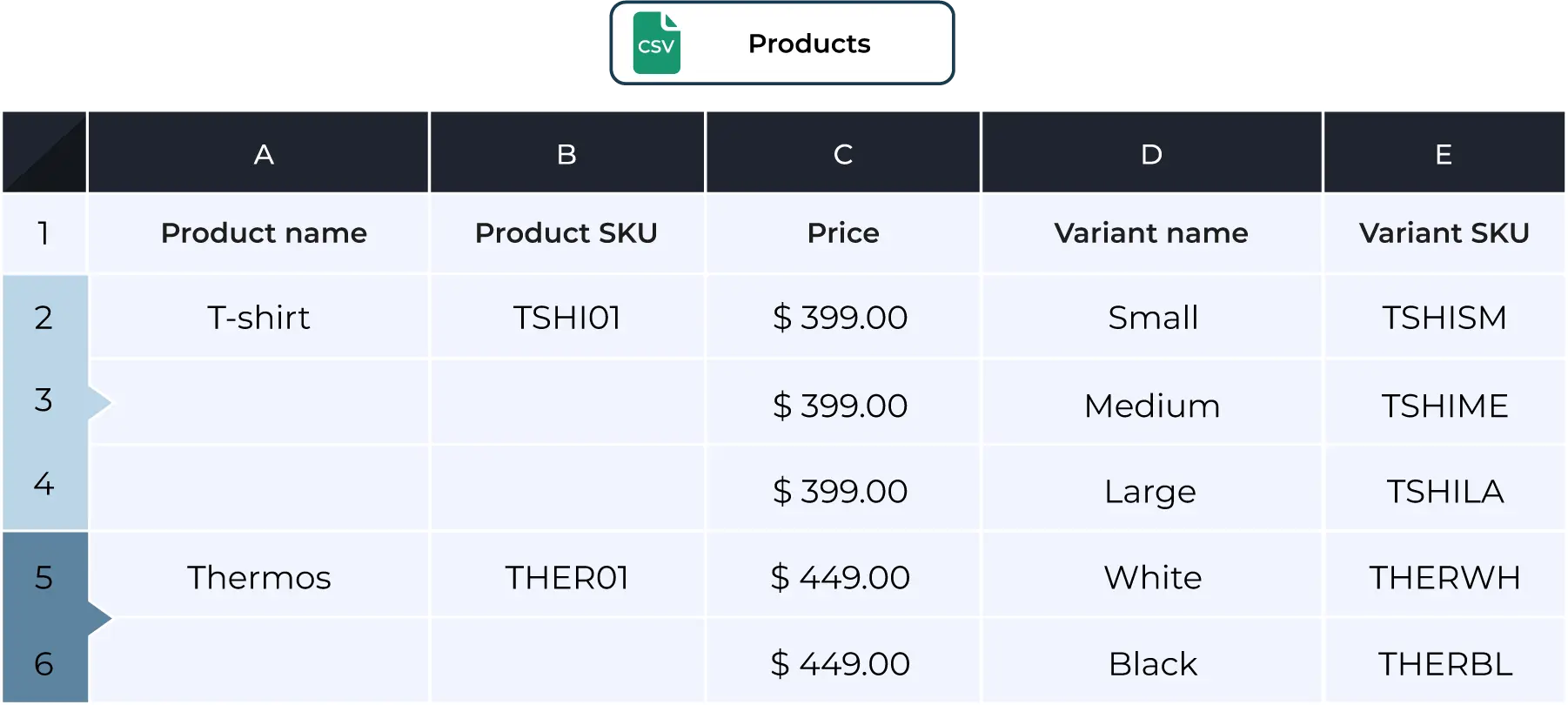Click the green CSV file icon
1568x705 pixels.
pos(656,43)
